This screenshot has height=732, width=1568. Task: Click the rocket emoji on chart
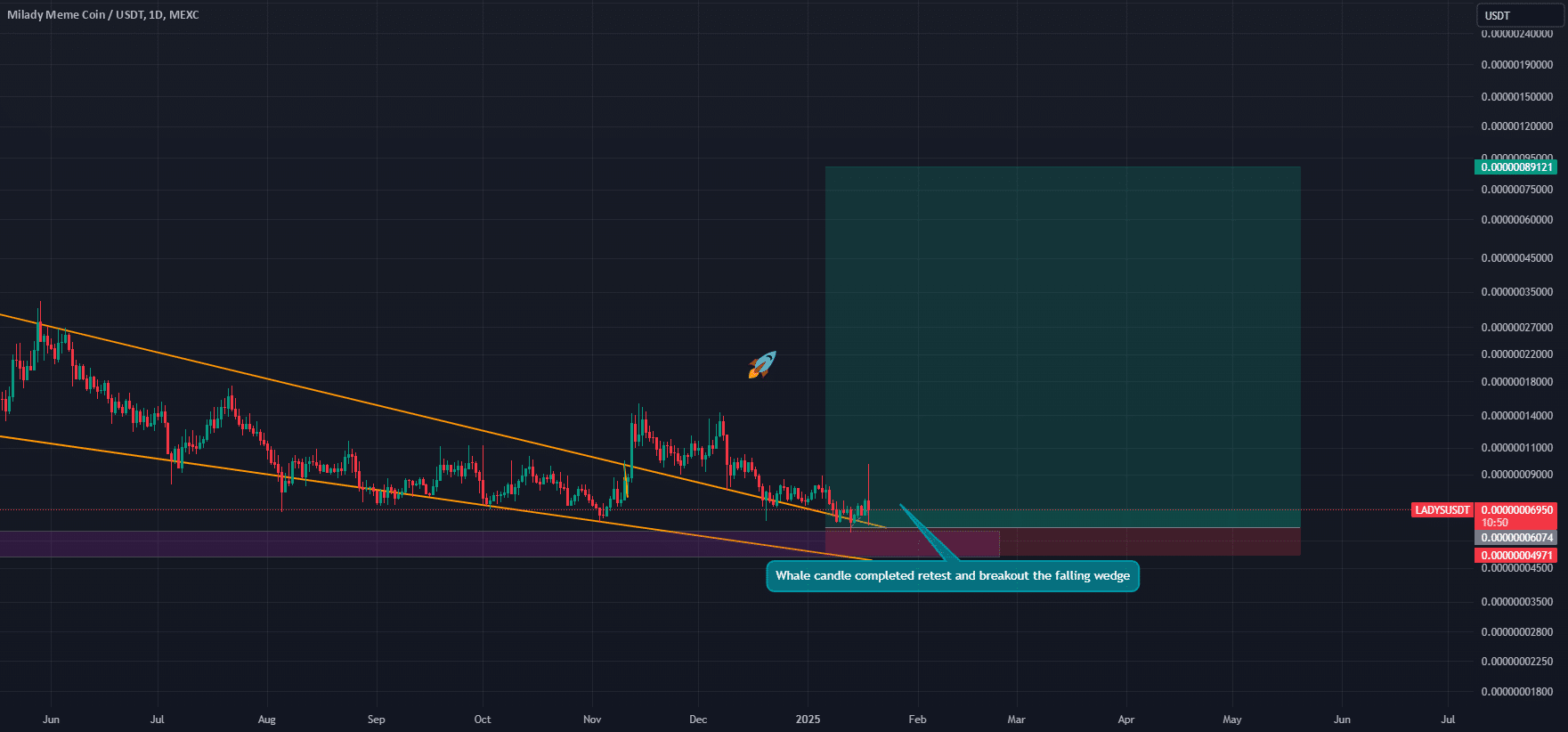(x=762, y=364)
